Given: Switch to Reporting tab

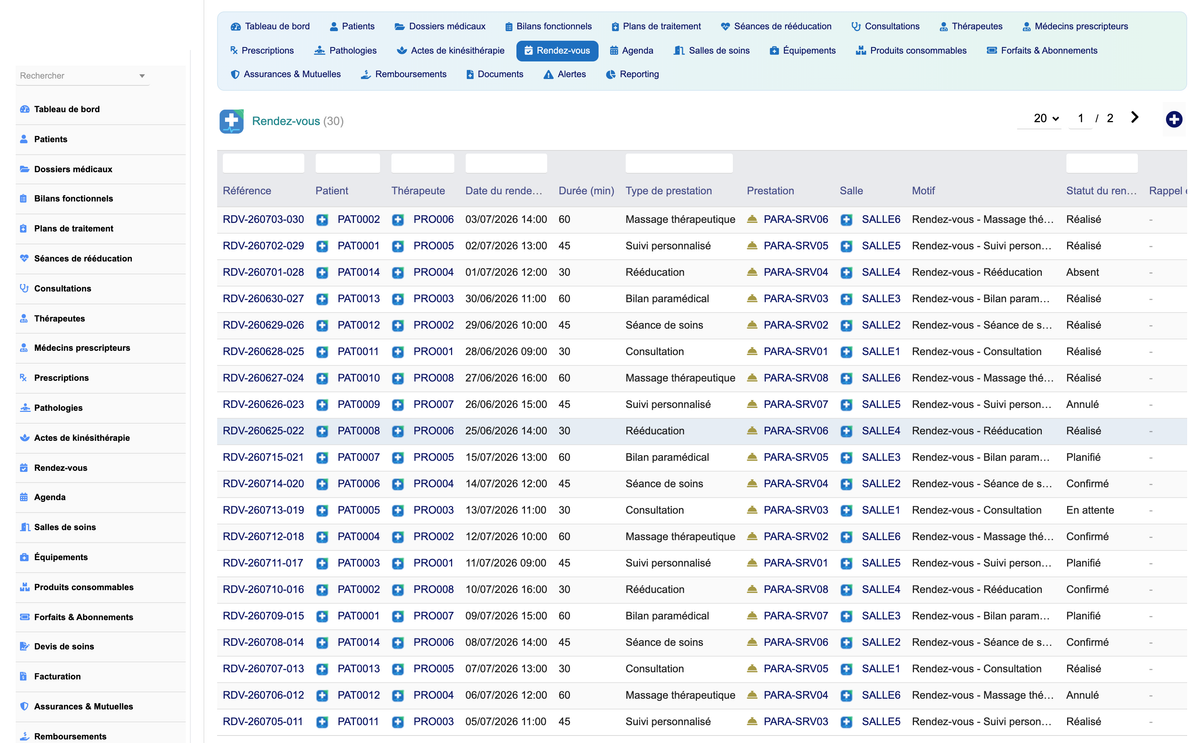Looking at the screenshot, I should coord(632,74).
